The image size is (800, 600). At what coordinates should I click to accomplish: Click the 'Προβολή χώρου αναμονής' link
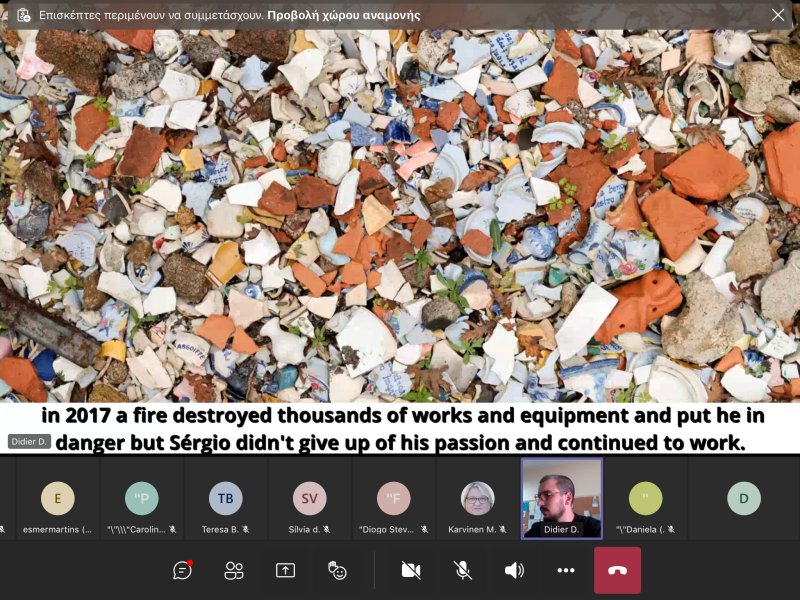pos(344,15)
